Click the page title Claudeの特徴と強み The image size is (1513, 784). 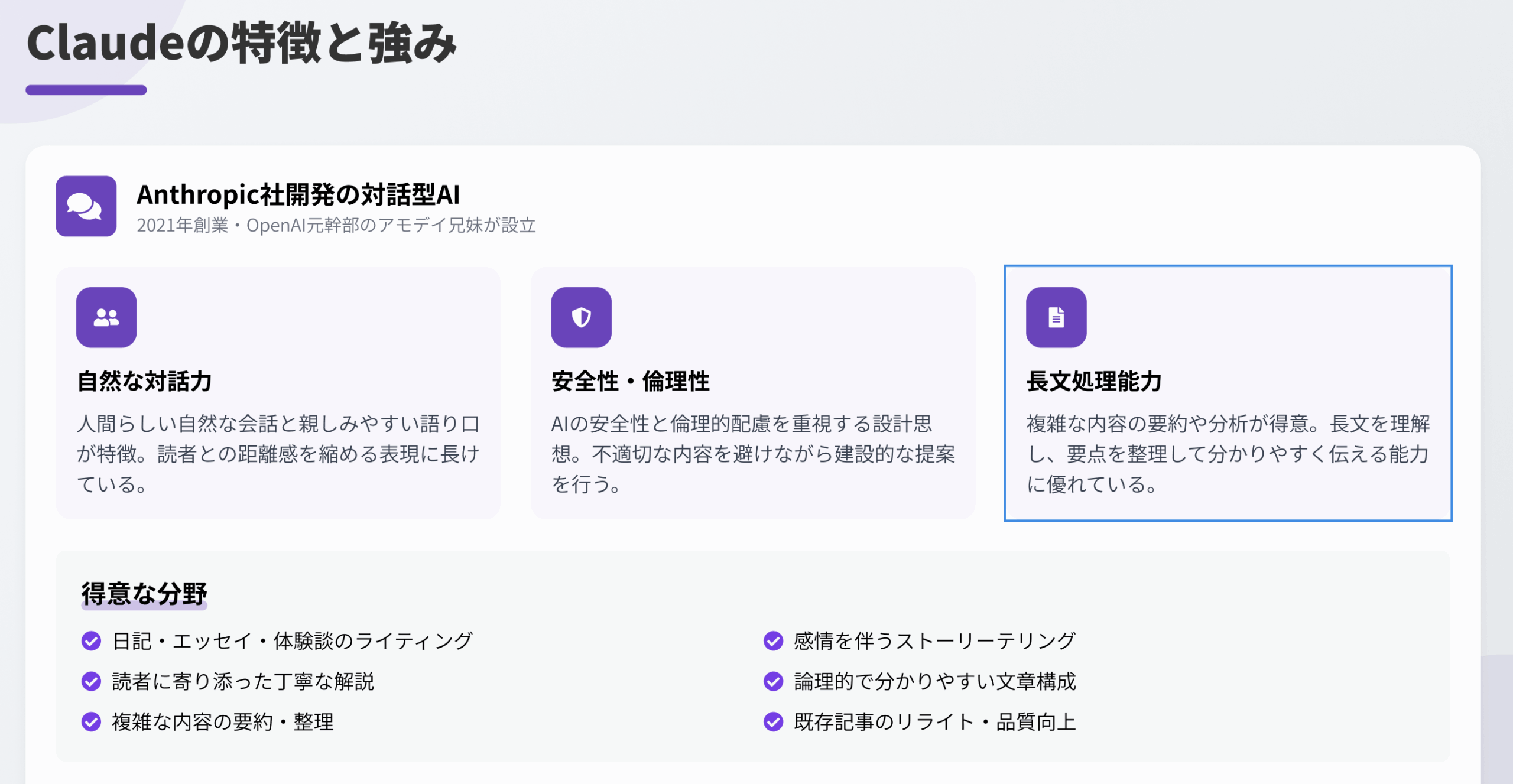point(242,43)
